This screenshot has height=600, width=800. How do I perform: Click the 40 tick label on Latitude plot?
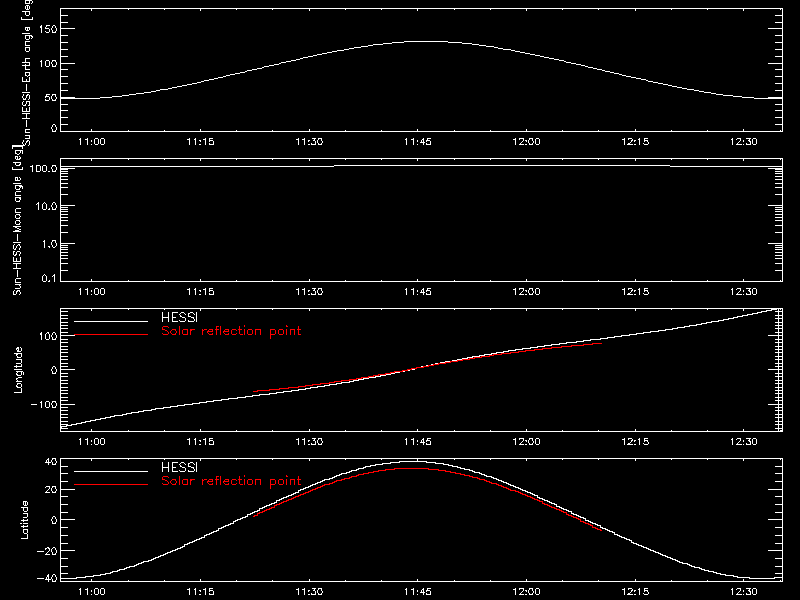click(x=51, y=462)
